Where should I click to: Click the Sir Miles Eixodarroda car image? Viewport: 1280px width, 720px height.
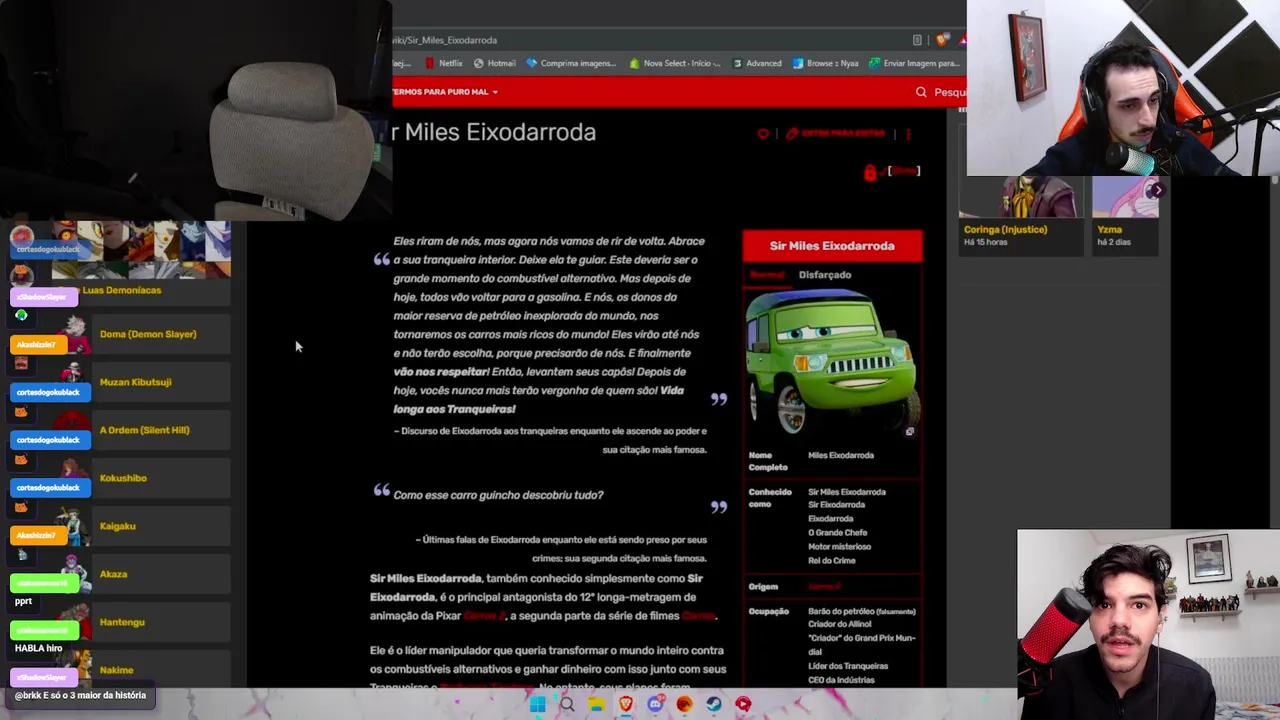830,362
